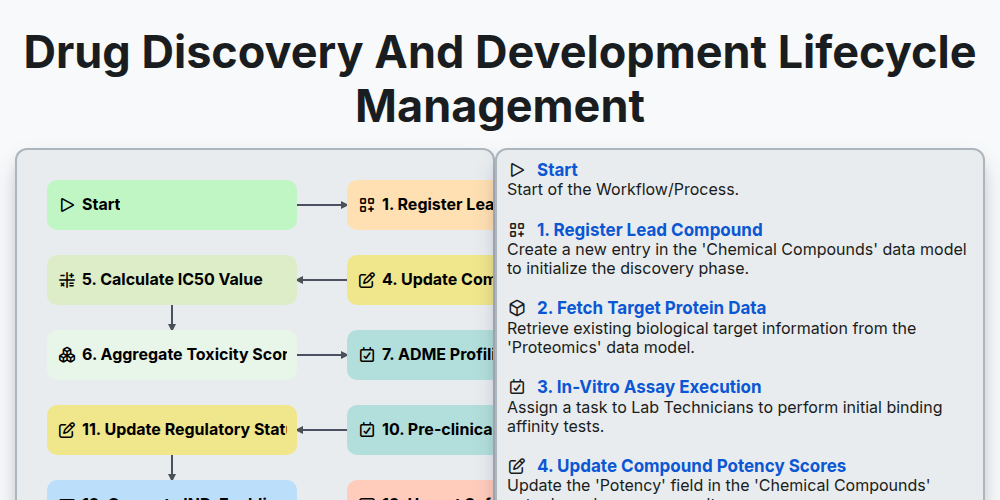Open the 2. Fetch Target Protein Data link
This screenshot has height=500, width=1000.
click(x=651, y=308)
